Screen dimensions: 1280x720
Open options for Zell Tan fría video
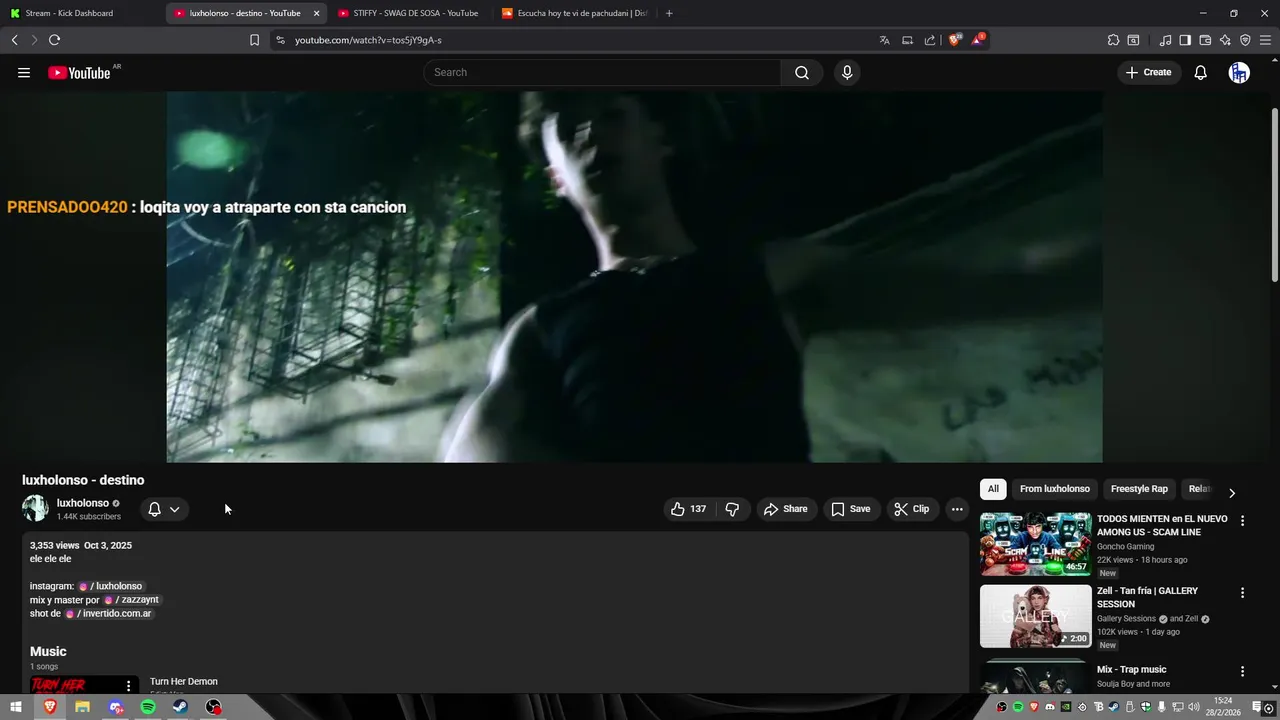click(x=1242, y=593)
